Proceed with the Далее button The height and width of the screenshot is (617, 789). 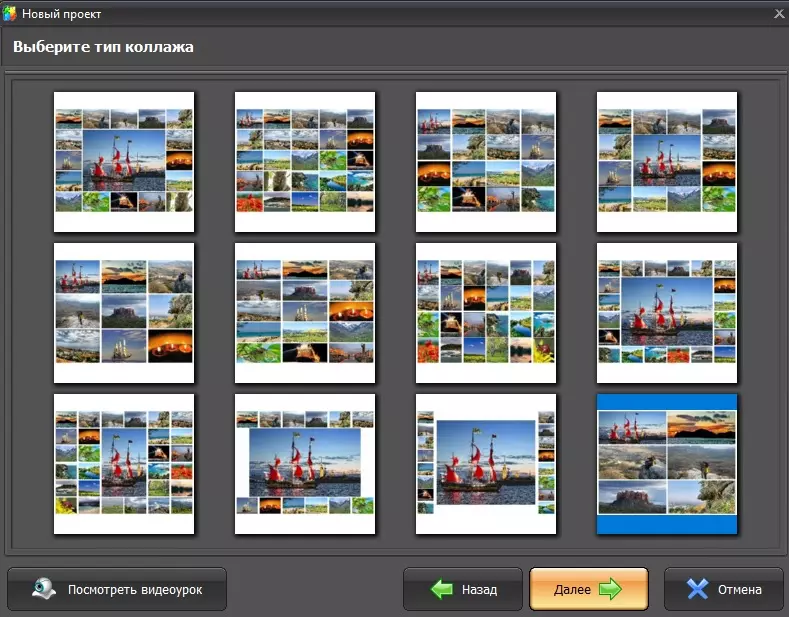[x=589, y=589]
